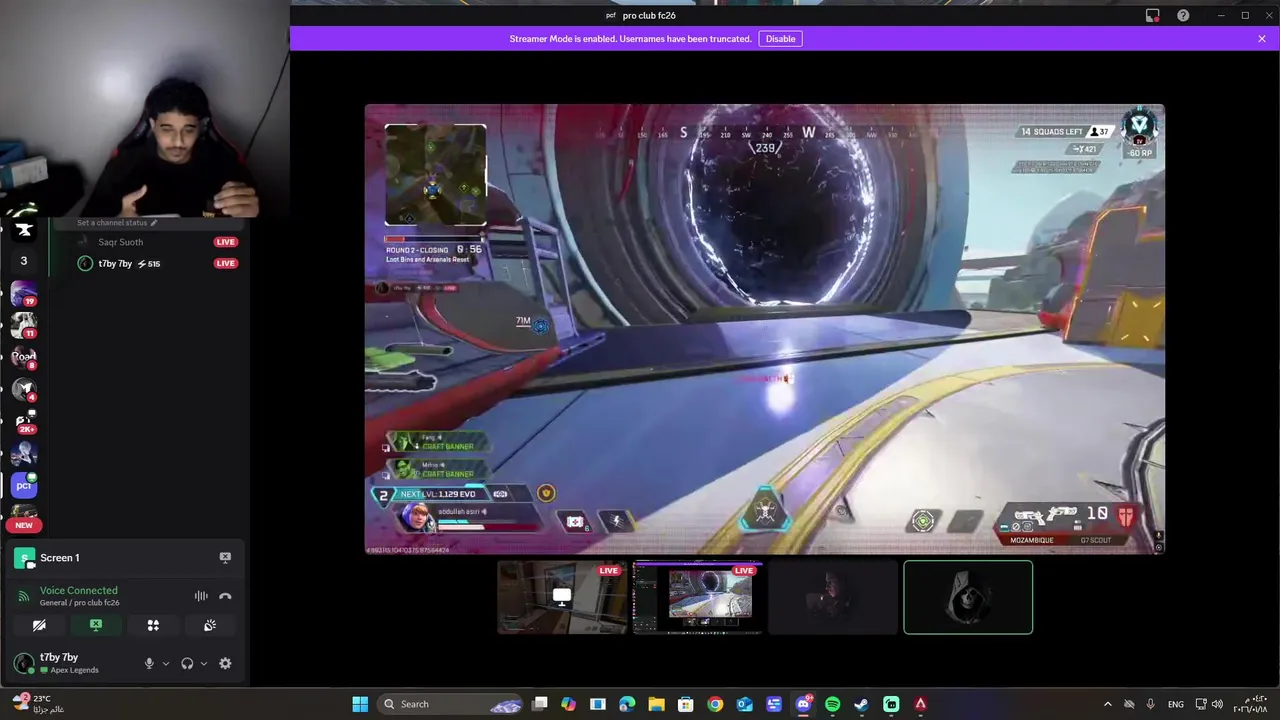Launch Copilot from the taskbar
The height and width of the screenshot is (720, 1280).
pos(569,704)
